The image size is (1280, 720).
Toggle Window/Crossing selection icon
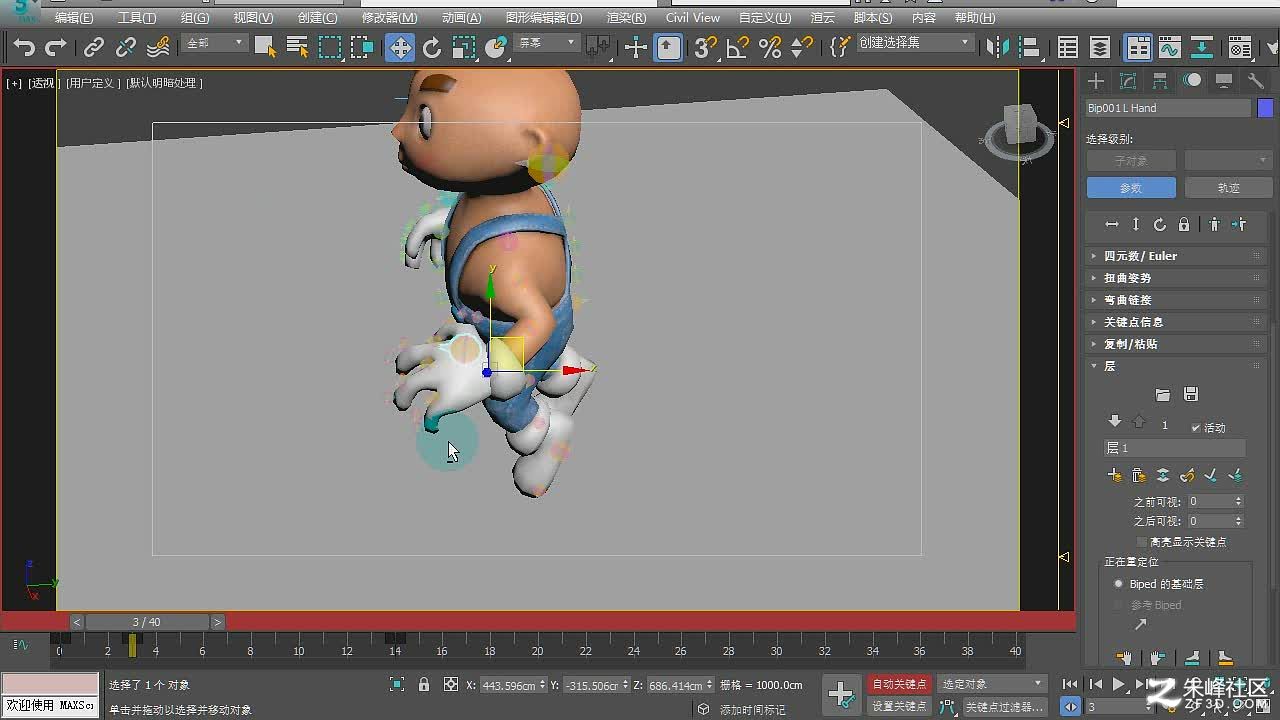pyautogui.click(x=362, y=47)
